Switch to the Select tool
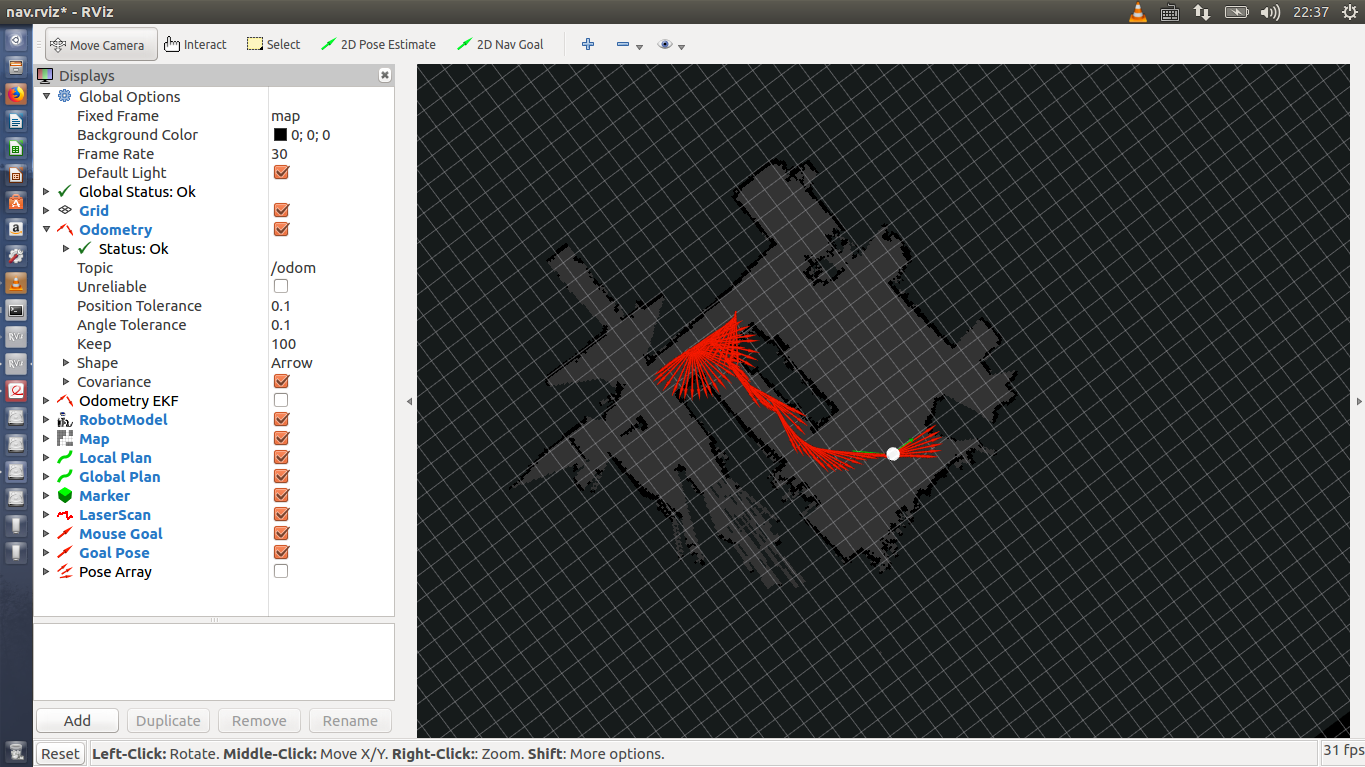1365x767 pixels. click(x=272, y=44)
